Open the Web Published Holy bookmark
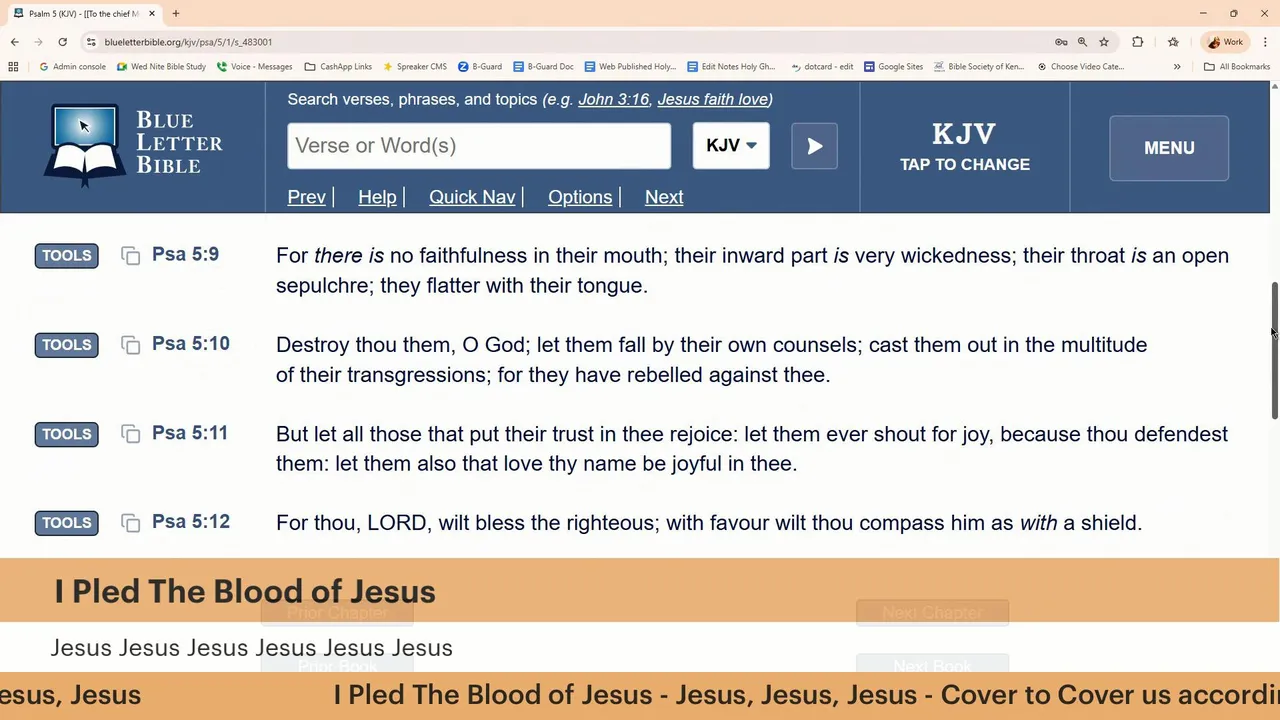This screenshot has height=720, width=1280. coord(630,67)
